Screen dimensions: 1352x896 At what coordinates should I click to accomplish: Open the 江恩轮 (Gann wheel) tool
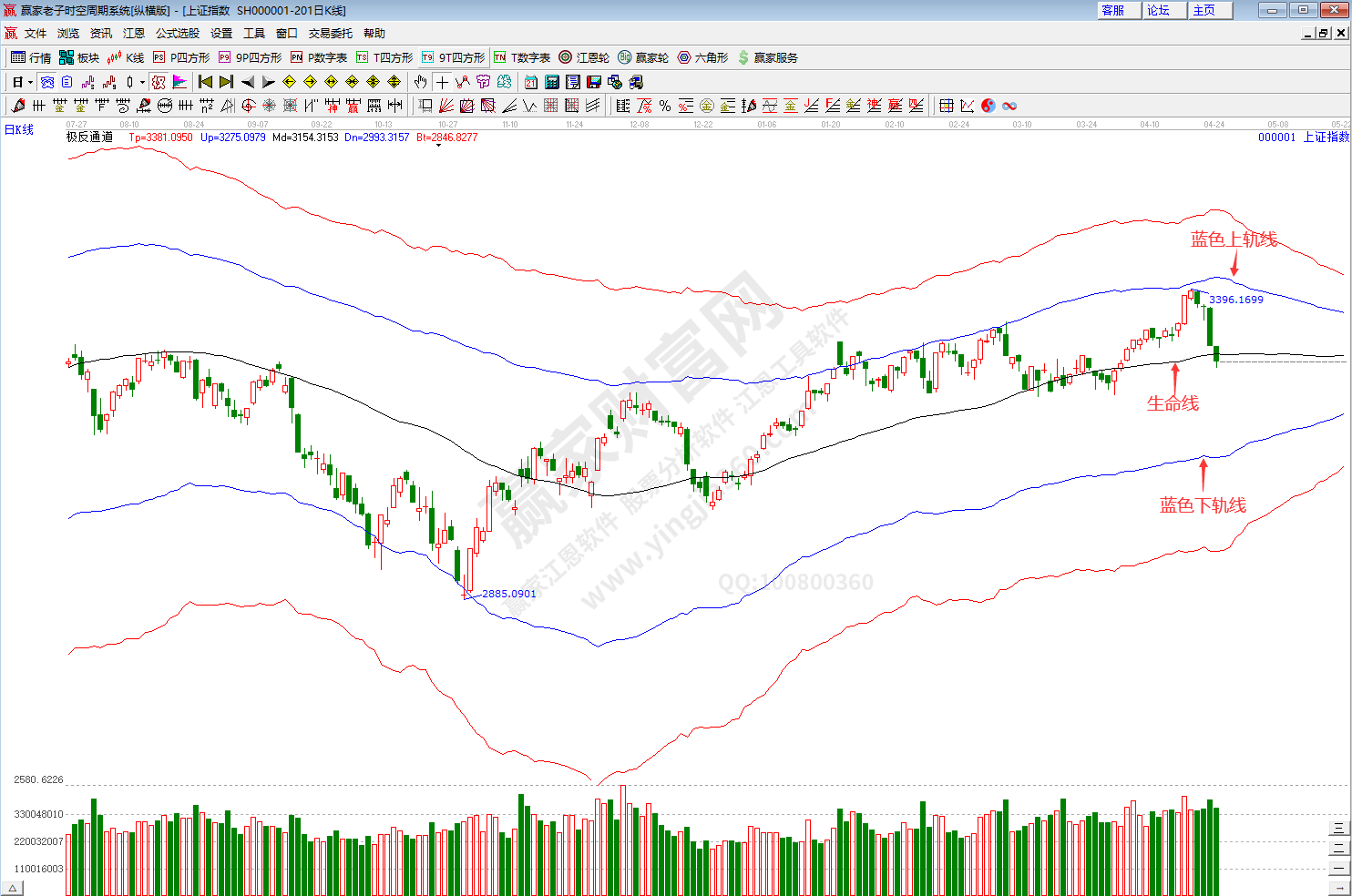point(584,57)
